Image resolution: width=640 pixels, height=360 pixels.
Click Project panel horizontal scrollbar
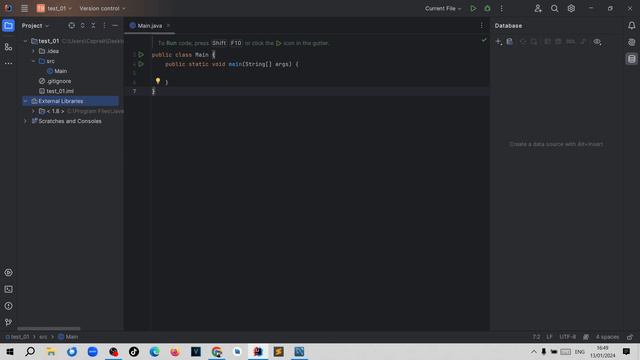[49, 328]
